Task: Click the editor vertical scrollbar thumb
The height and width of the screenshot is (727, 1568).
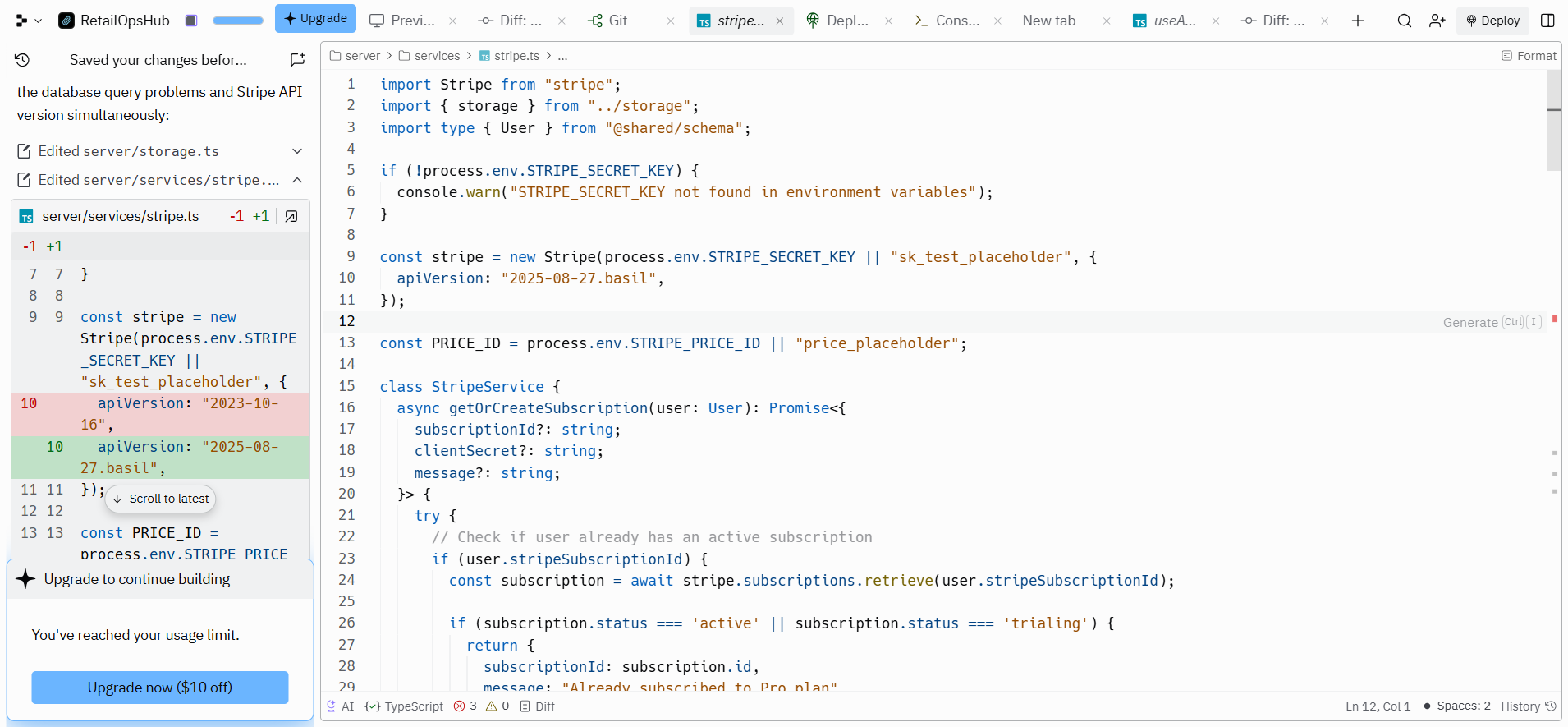Action: (x=1554, y=120)
